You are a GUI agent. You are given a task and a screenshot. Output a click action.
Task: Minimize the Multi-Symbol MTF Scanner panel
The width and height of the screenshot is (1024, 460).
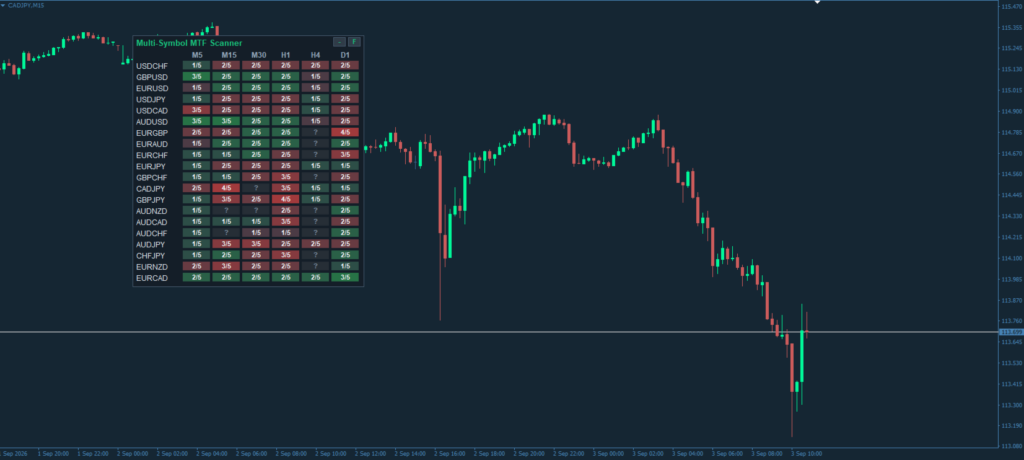340,42
